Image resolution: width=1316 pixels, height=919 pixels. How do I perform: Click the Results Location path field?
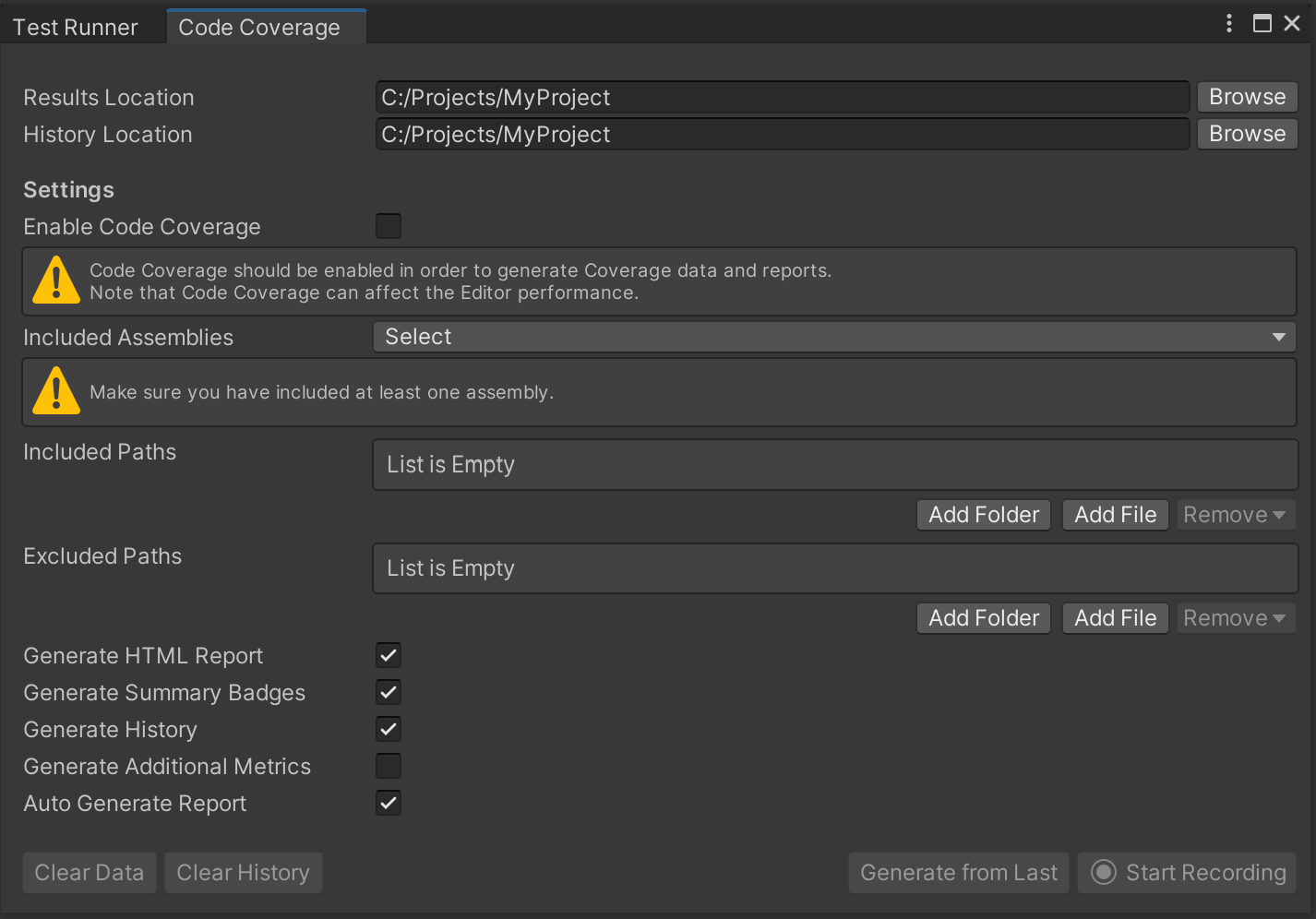(782, 97)
